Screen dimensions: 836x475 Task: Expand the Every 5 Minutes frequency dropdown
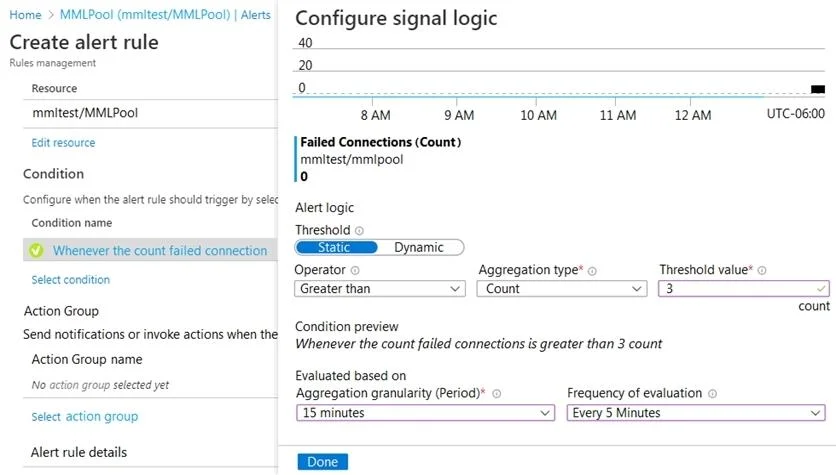tap(696, 413)
